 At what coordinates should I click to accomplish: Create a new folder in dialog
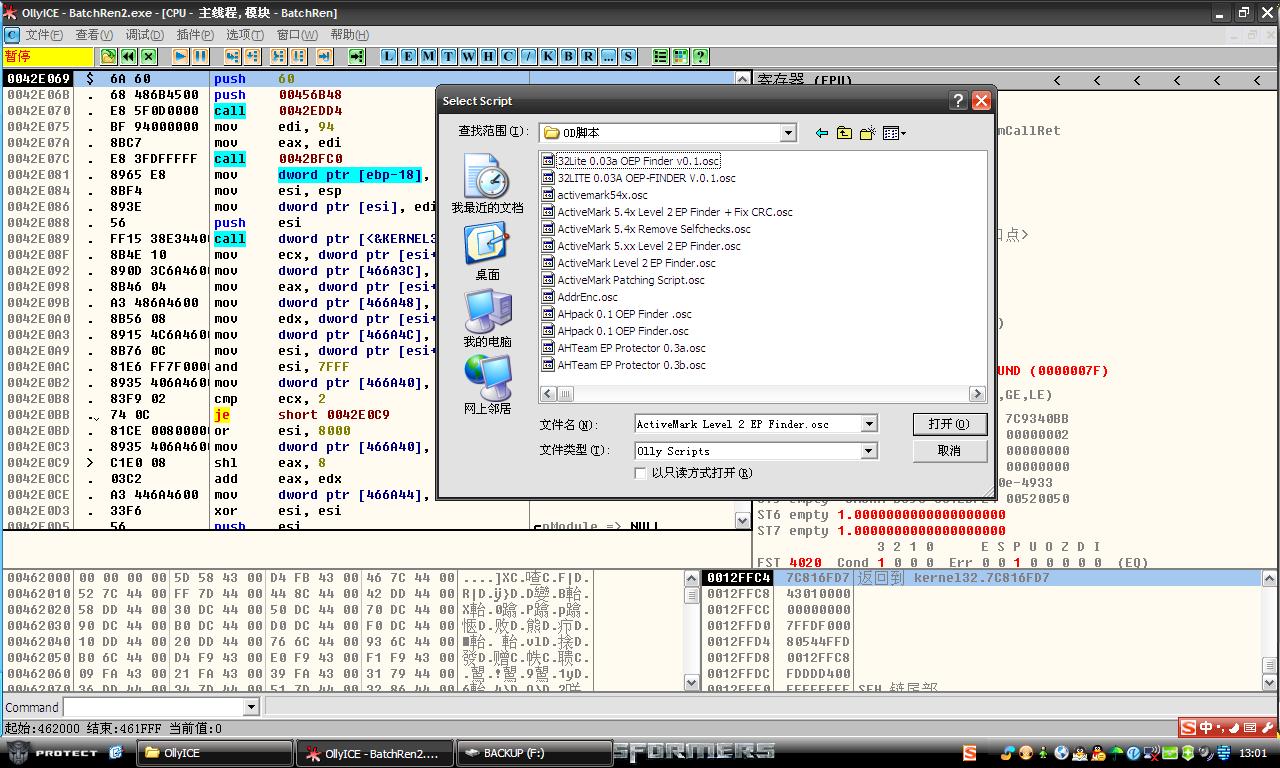point(867,133)
